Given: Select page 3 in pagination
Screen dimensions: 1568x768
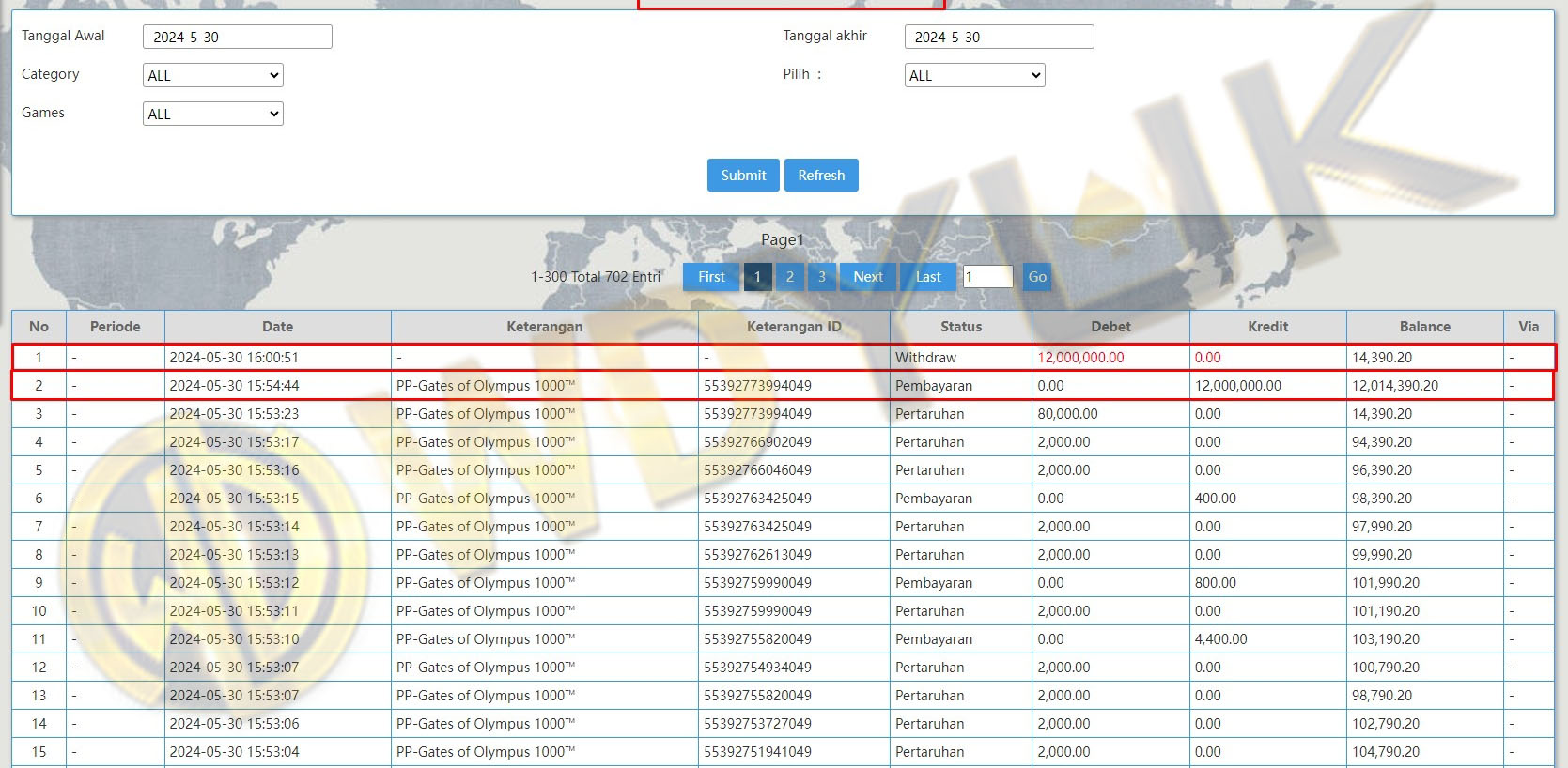Looking at the screenshot, I should [821, 277].
